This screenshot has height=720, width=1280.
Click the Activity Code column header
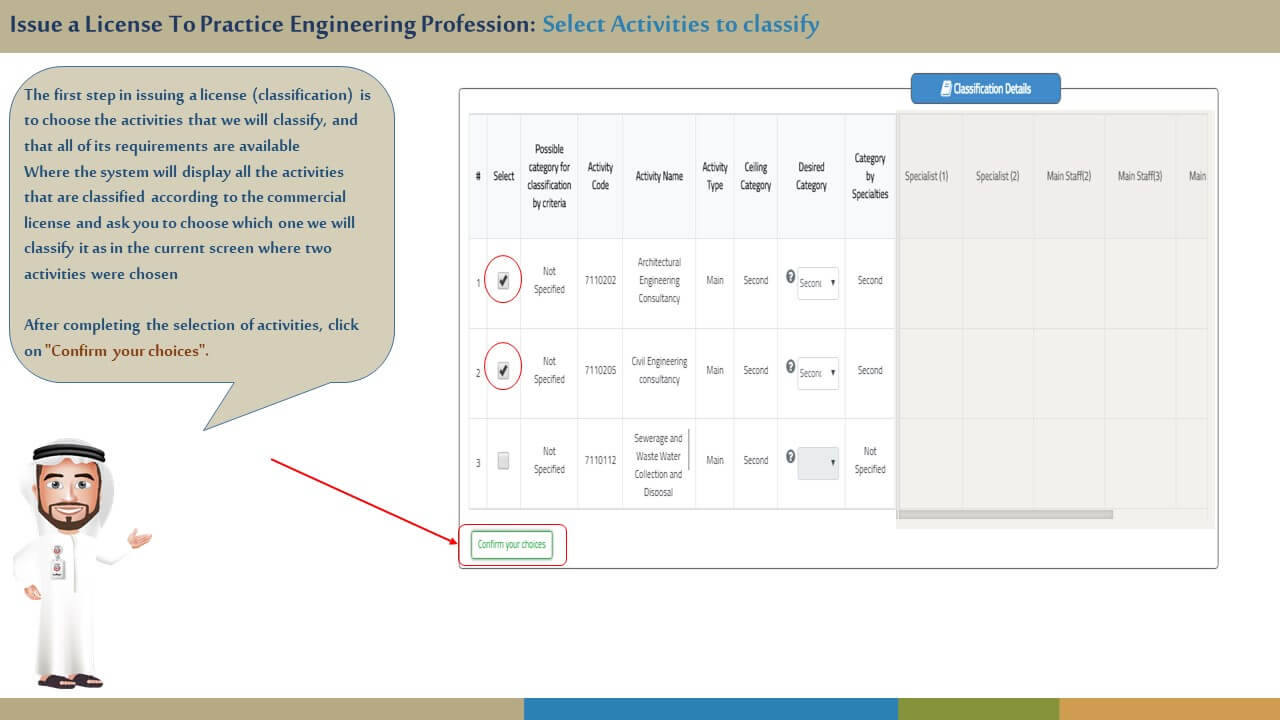(600, 176)
